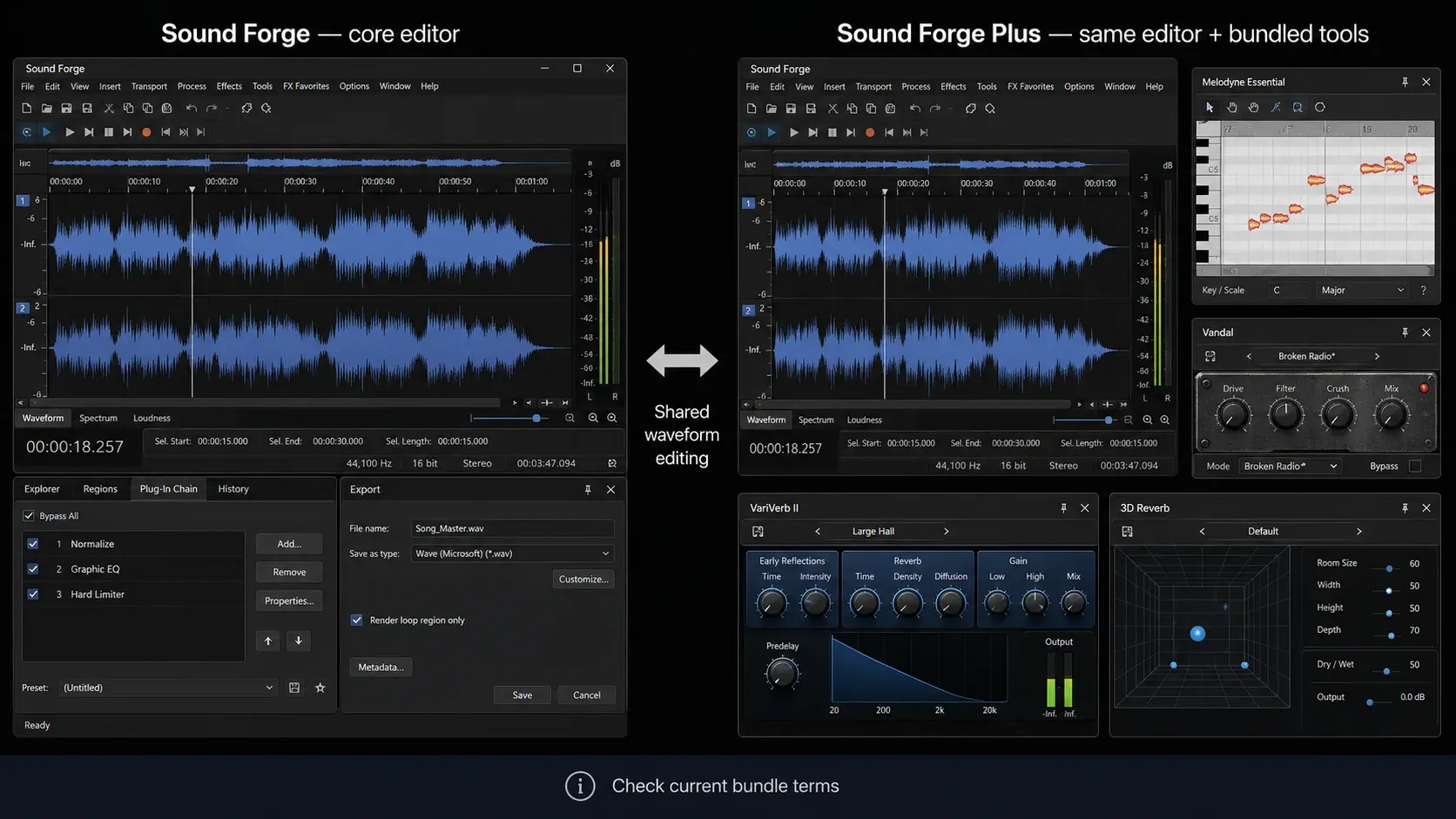The height and width of the screenshot is (819, 1456).
Task: Go to previous Vandal preset before Broken Radio
Action: (x=1249, y=357)
